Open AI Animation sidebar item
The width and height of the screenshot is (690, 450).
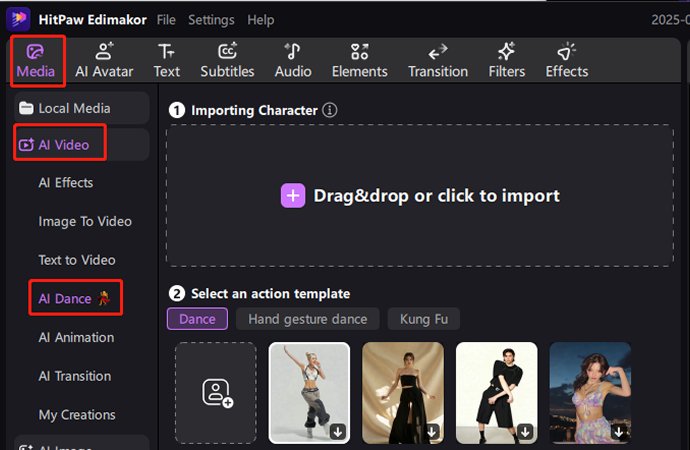coord(76,337)
